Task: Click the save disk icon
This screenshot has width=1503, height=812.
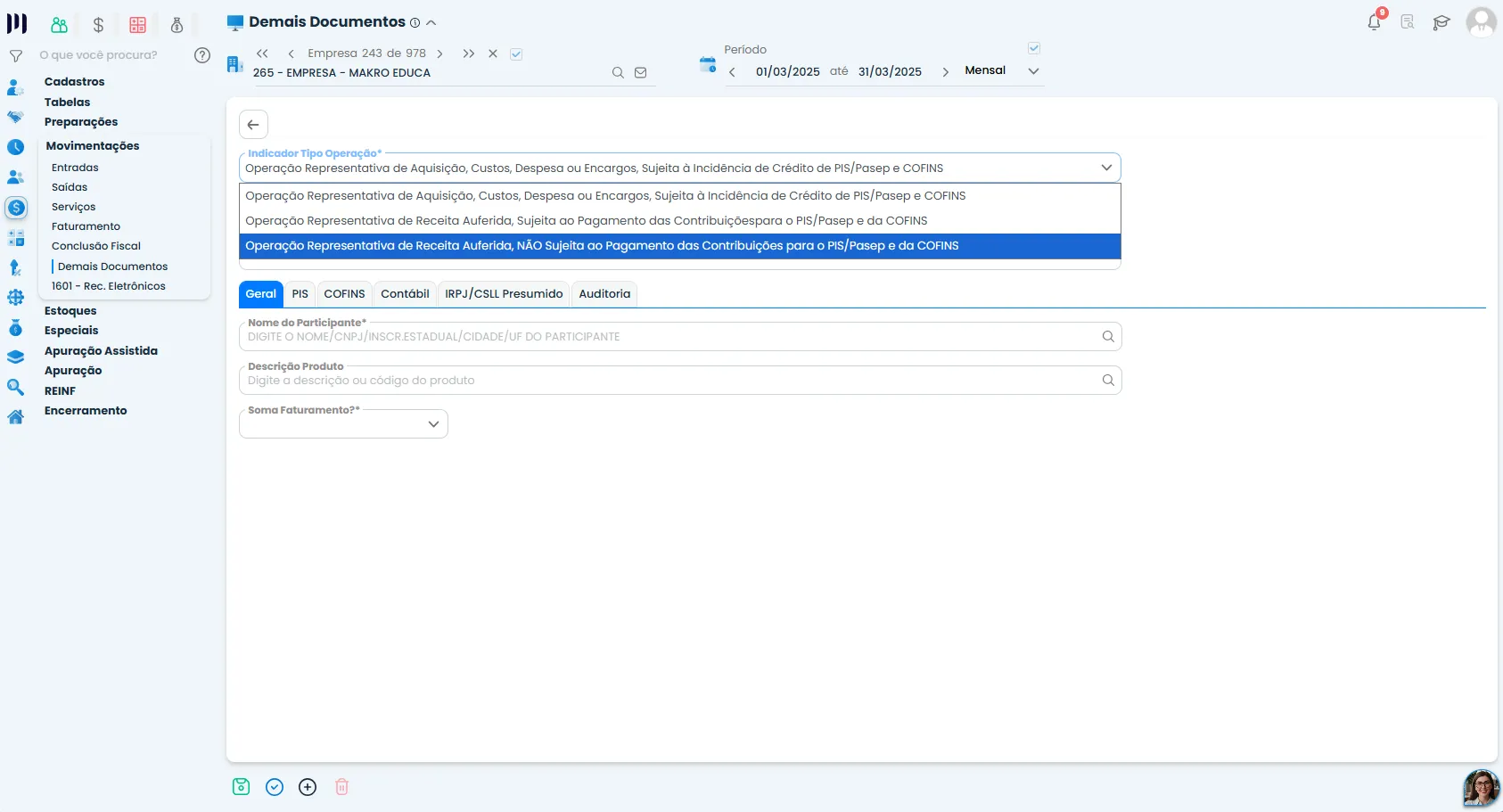Action: (241, 787)
